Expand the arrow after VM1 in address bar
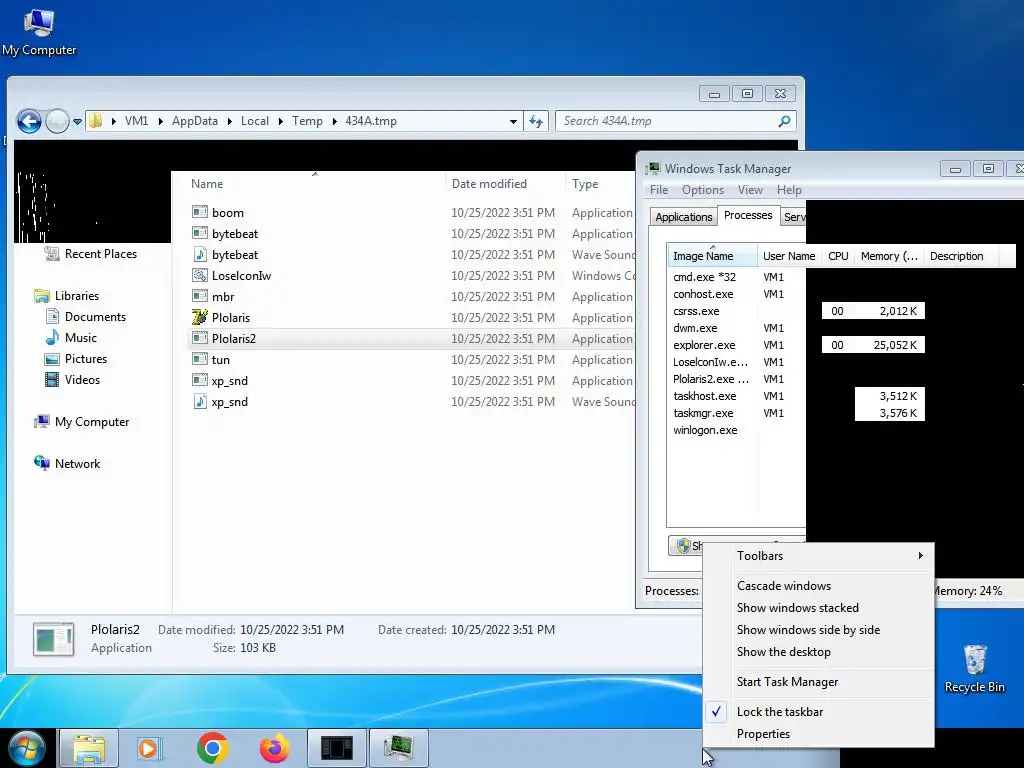This screenshot has width=1024, height=768. point(161,121)
